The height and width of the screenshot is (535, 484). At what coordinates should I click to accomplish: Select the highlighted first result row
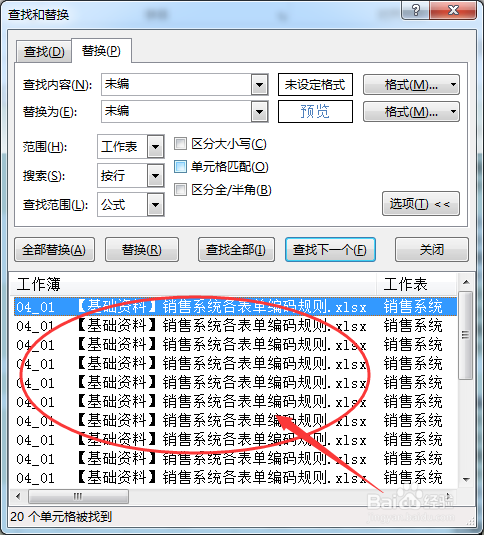point(235,307)
